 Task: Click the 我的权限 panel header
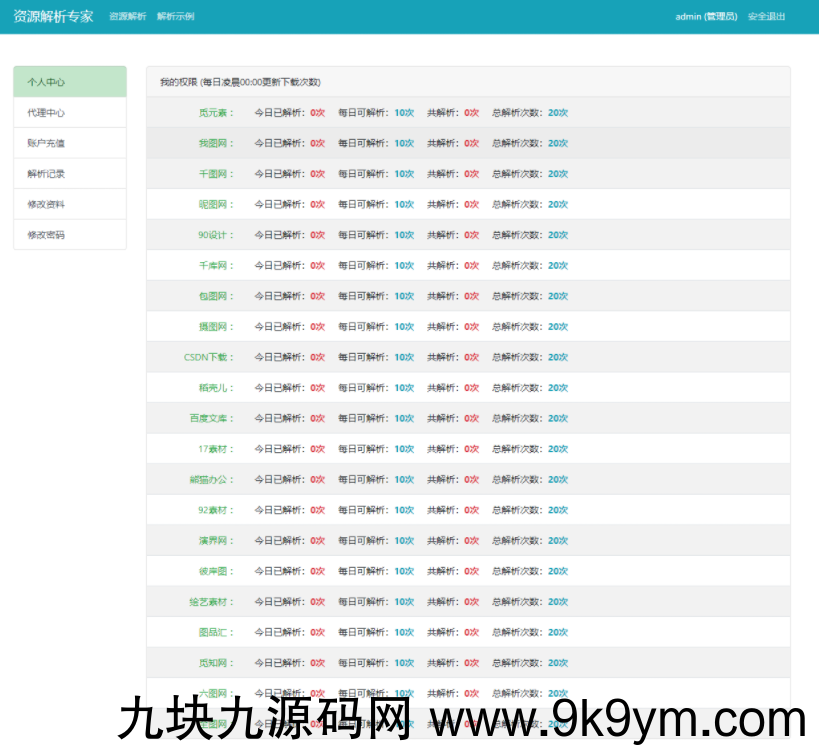(x=240, y=82)
